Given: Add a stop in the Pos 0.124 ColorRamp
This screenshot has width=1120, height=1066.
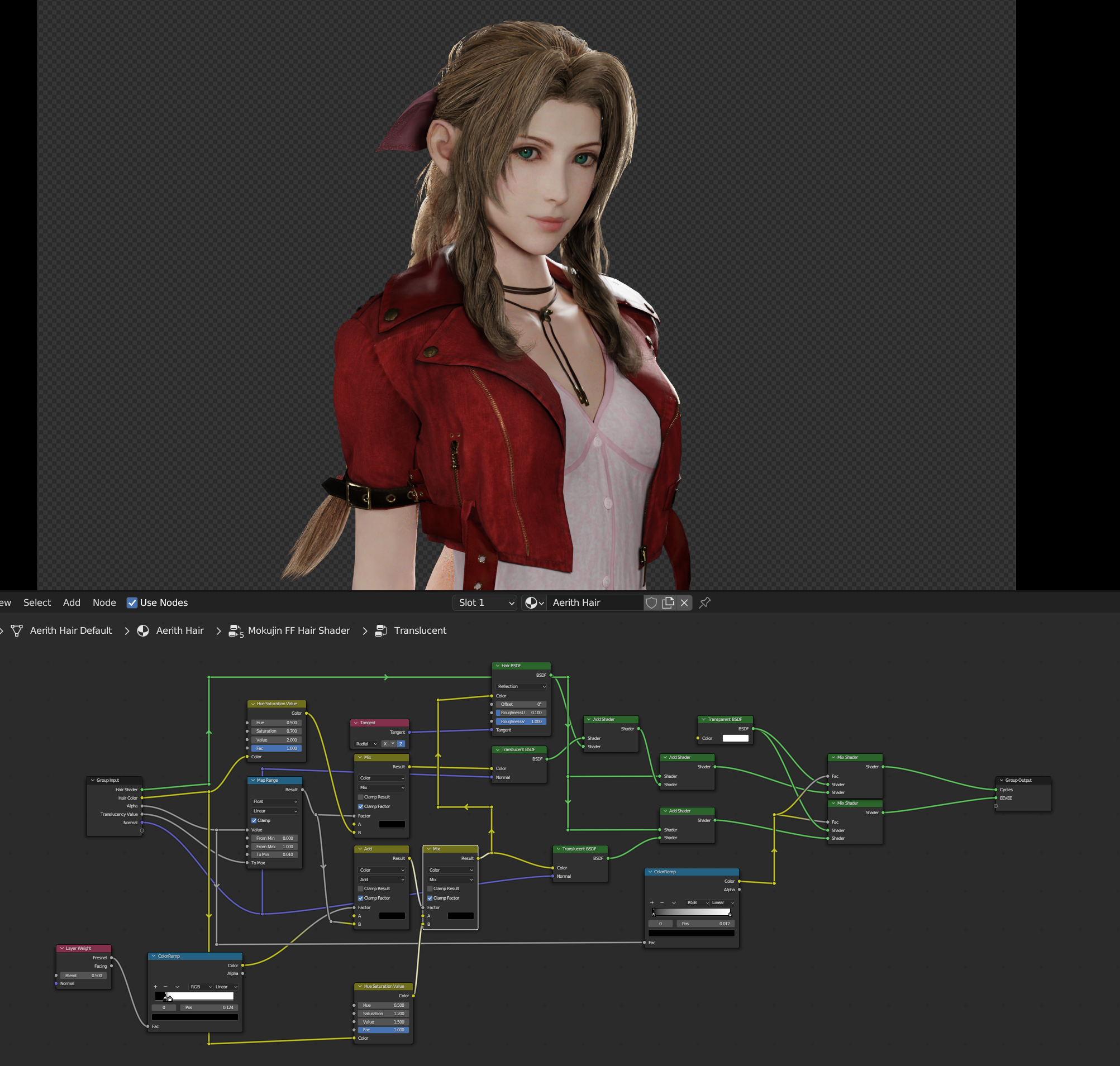Looking at the screenshot, I should [x=155, y=987].
